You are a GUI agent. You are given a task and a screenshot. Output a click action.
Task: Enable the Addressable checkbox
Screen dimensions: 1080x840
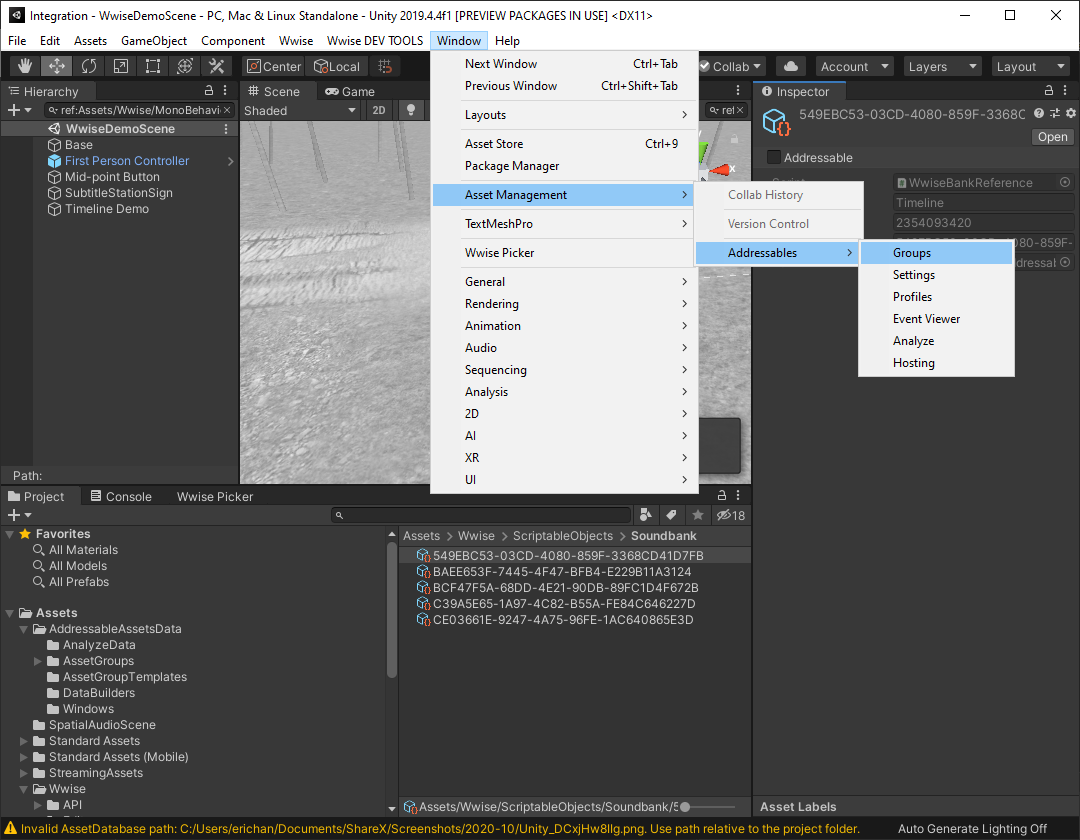774,158
